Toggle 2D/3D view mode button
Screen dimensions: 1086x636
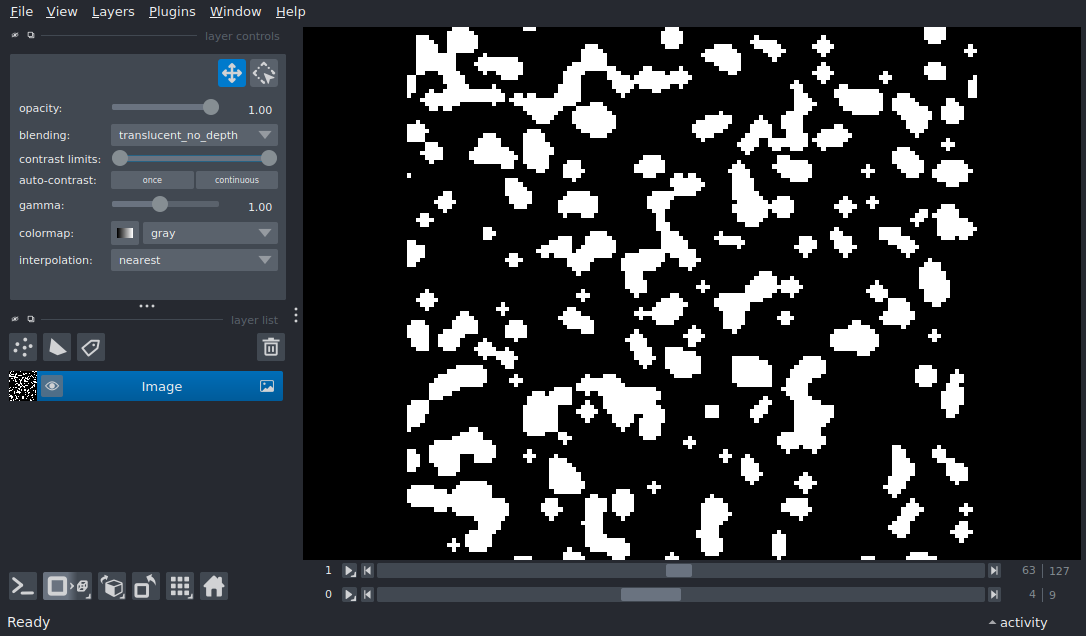pos(67,587)
